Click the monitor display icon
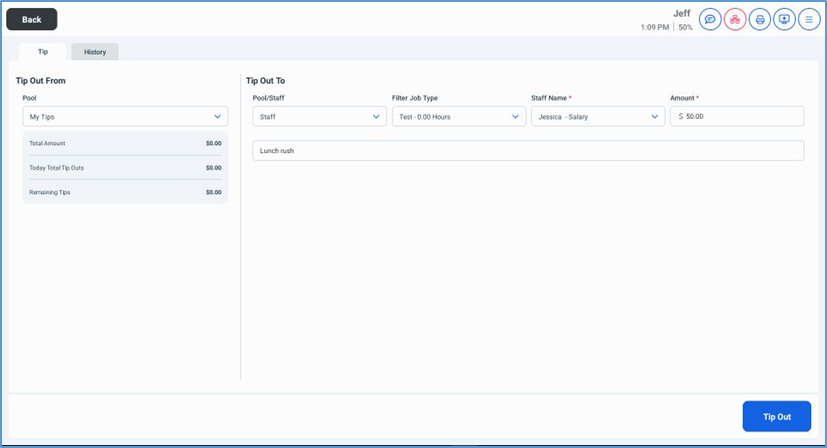 [x=784, y=19]
